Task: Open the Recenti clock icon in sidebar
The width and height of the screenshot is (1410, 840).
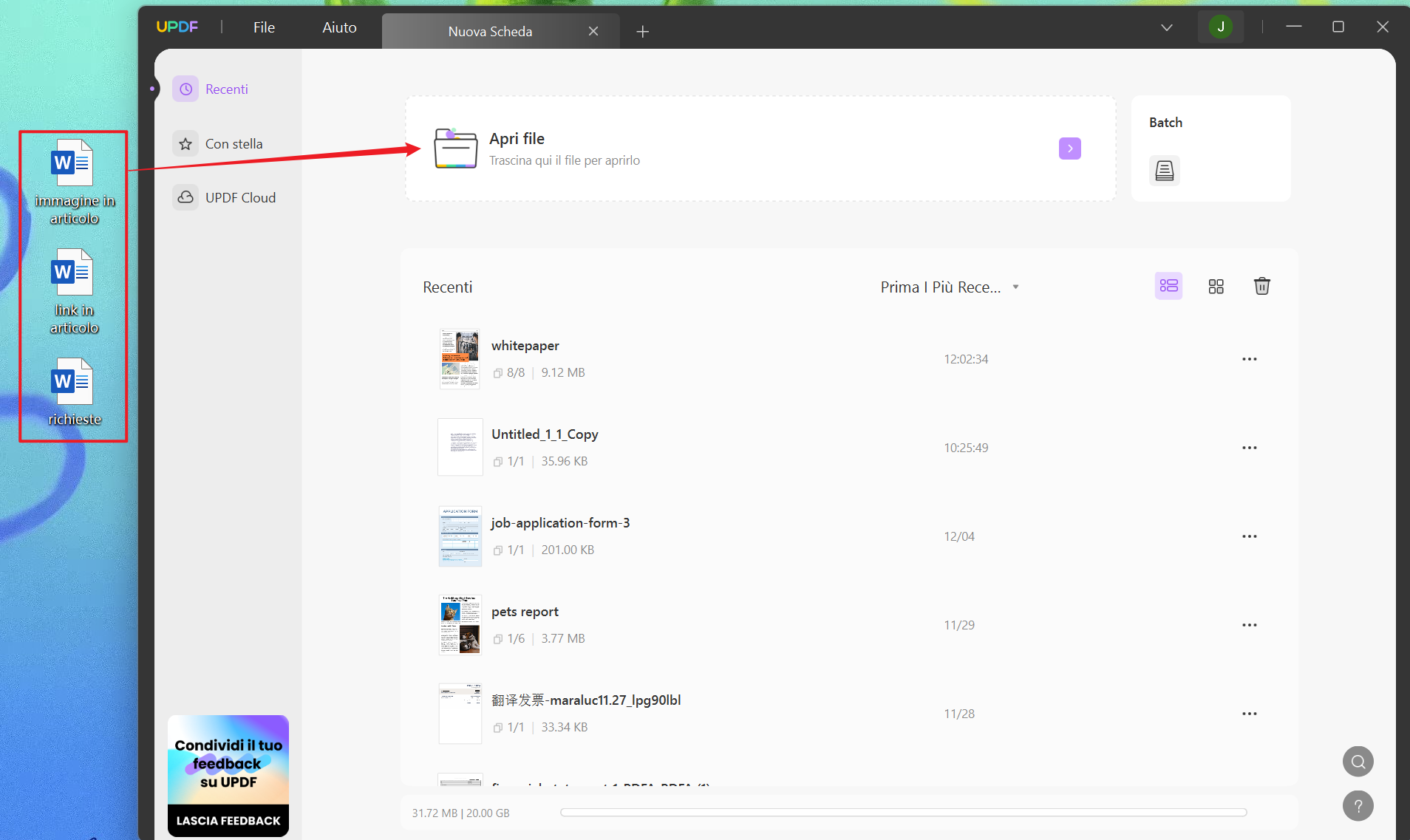Action: pos(185,89)
